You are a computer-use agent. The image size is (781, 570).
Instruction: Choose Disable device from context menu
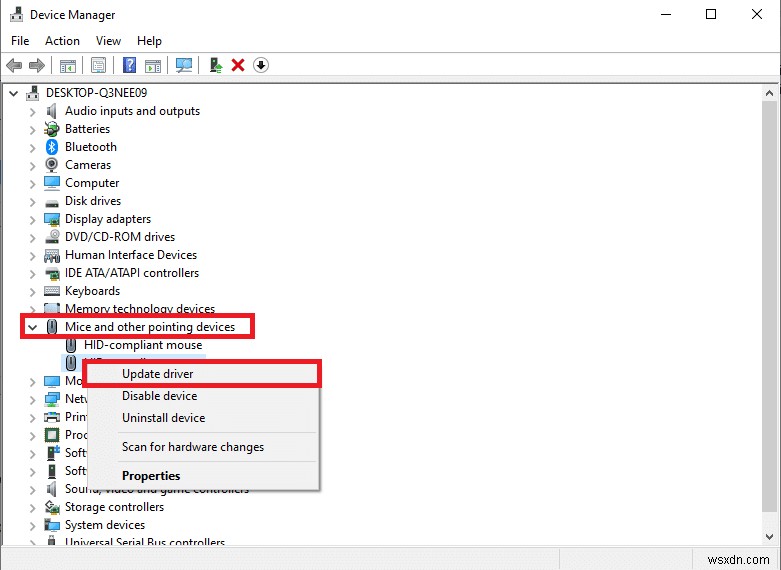click(203, 396)
